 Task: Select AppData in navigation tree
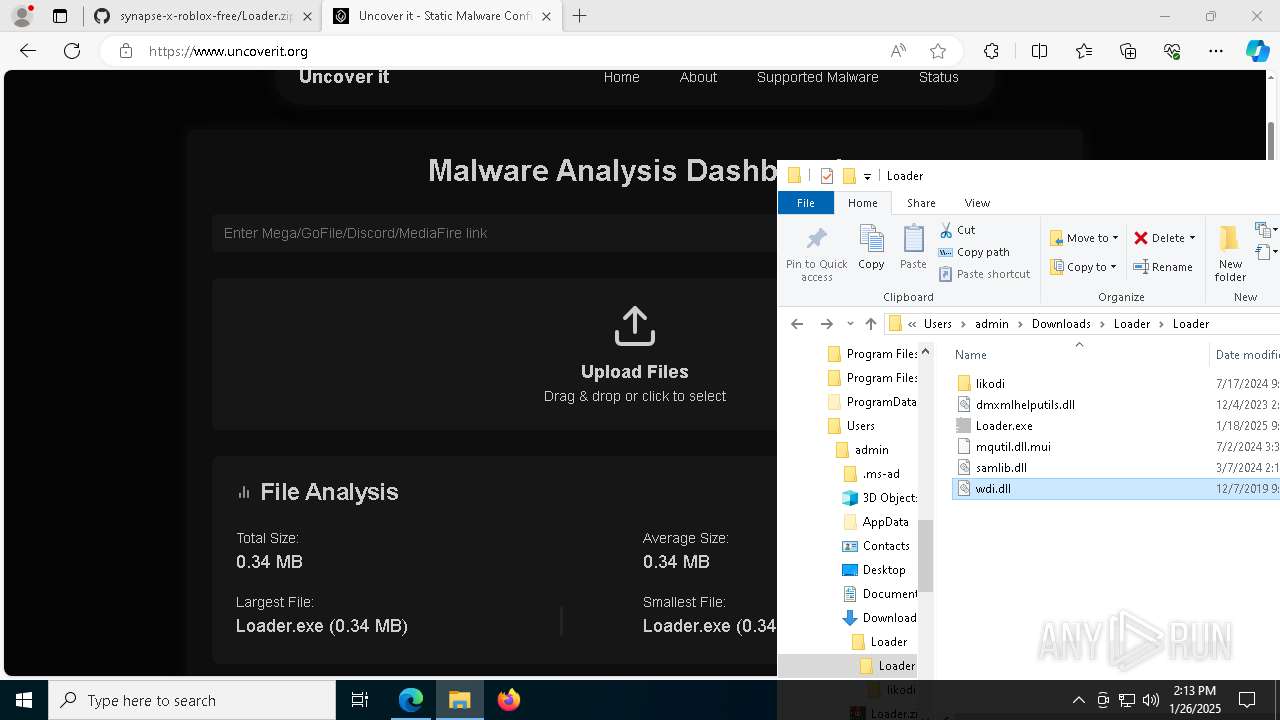click(x=885, y=522)
